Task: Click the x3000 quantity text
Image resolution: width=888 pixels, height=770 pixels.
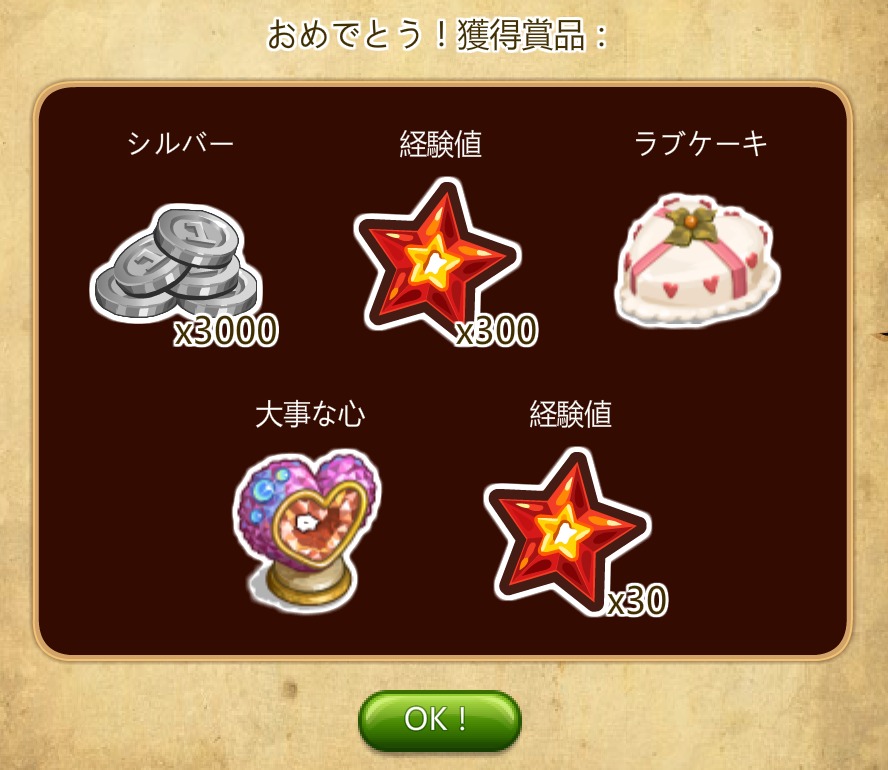Action: pos(226,330)
